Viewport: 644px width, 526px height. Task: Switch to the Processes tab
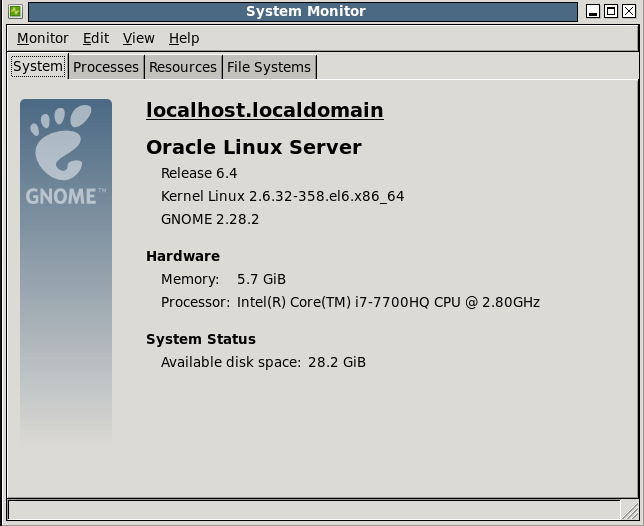point(106,67)
